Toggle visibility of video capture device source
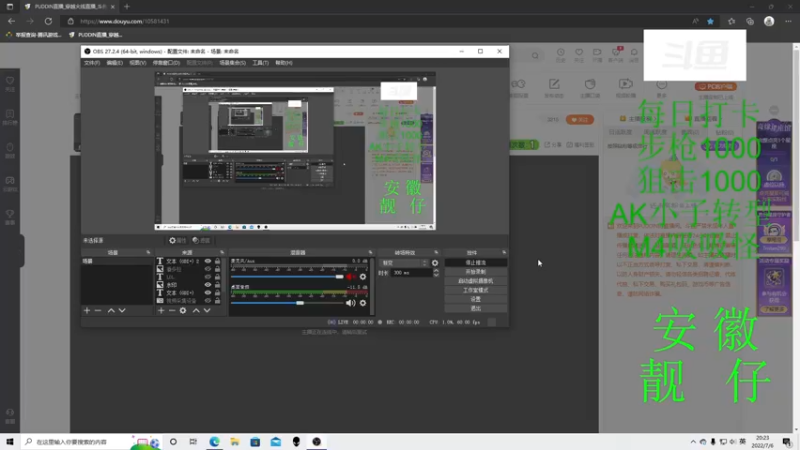Image resolution: width=800 pixels, height=450 pixels. point(208,301)
